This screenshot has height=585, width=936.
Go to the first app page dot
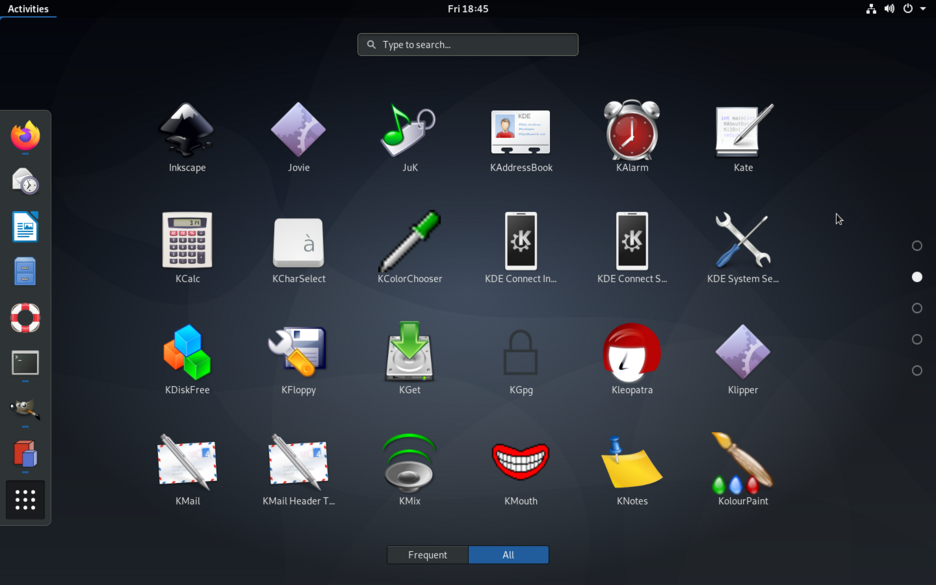coord(917,245)
